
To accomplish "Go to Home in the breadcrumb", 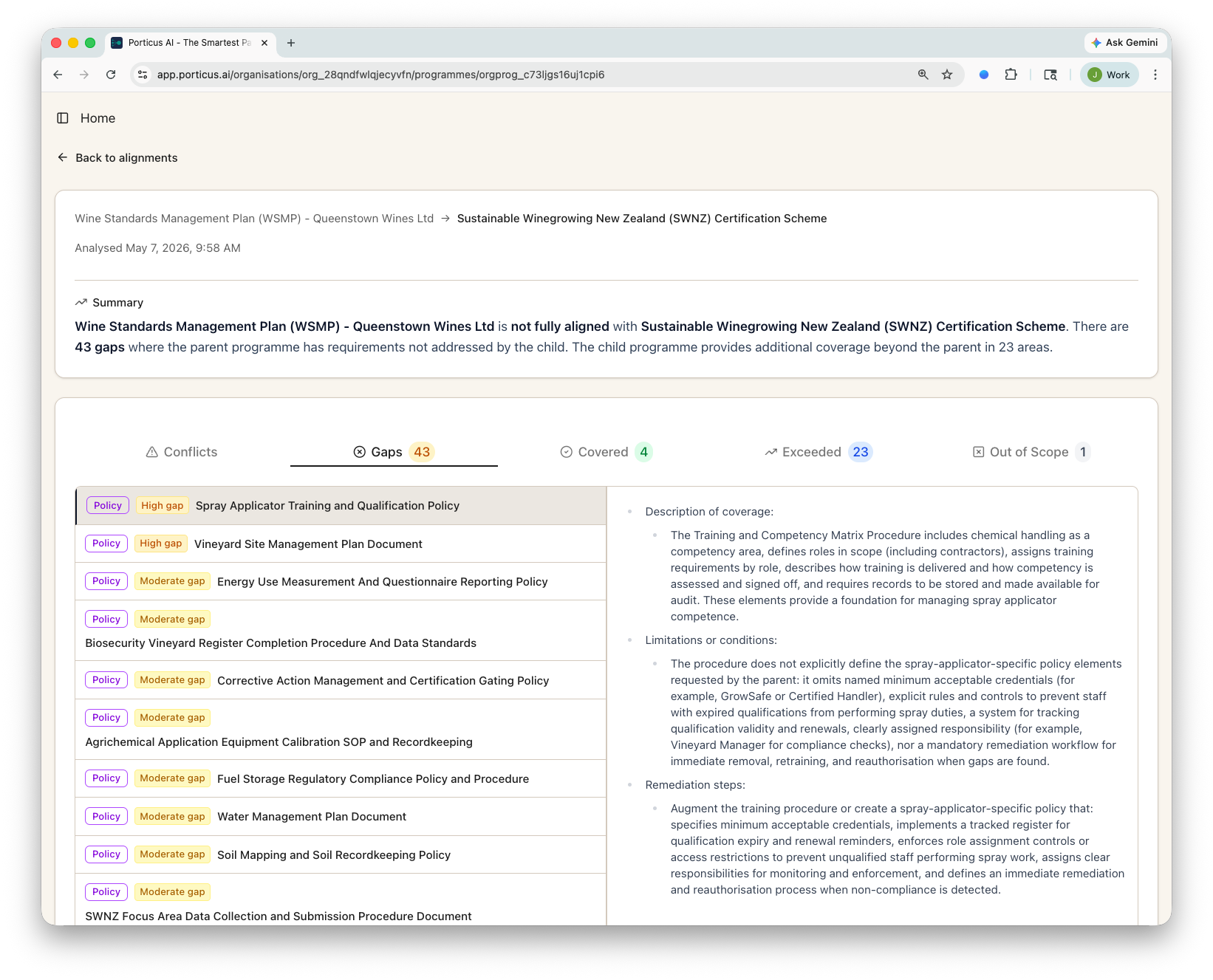I will [x=98, y=118].
